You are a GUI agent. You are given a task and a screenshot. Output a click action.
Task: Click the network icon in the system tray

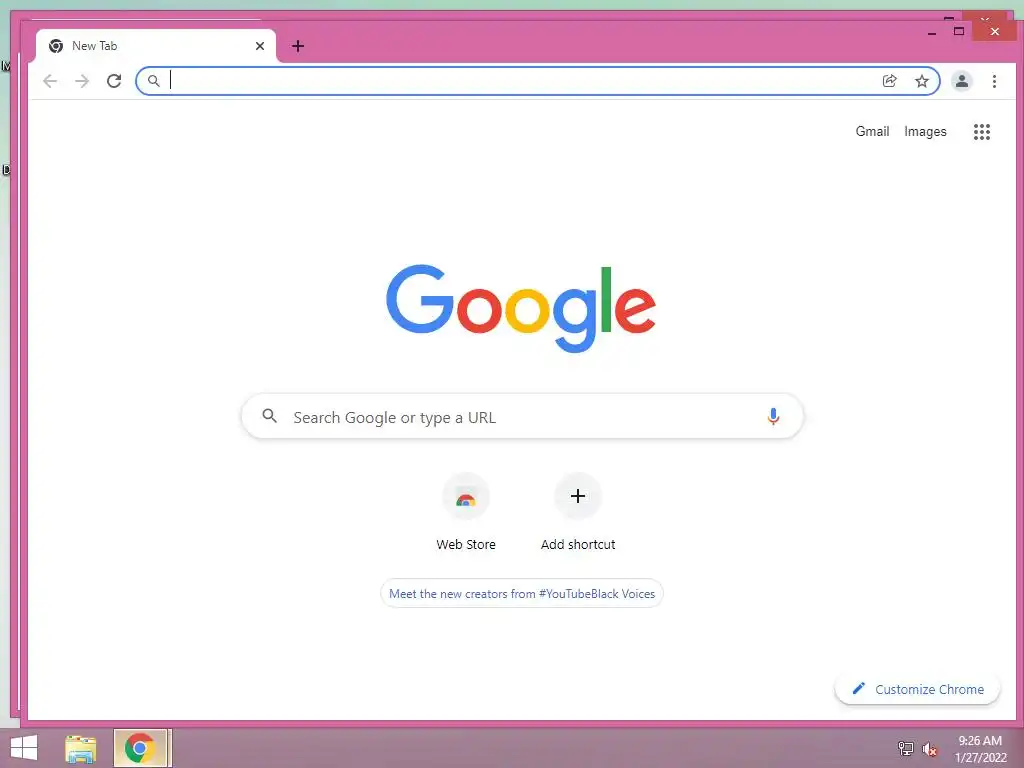[x=906, y=748]
